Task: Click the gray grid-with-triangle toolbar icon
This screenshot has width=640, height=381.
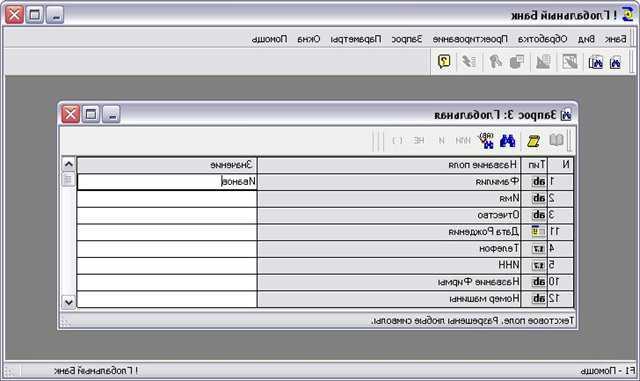Action: tap(543, 62)
